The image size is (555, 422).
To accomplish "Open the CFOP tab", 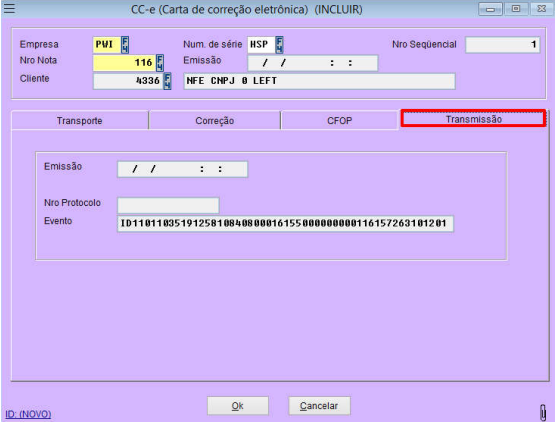I will click(x=339, y=121).
